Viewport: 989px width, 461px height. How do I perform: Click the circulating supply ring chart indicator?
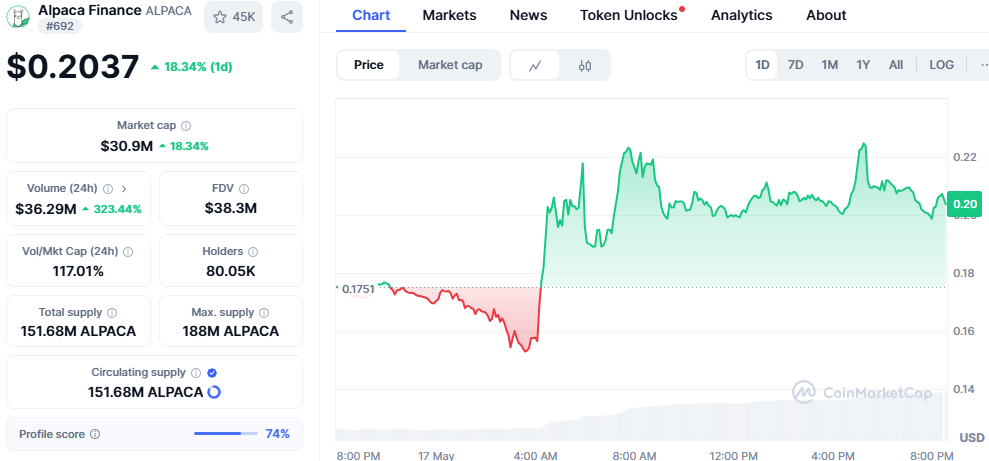tap(214, 392)
